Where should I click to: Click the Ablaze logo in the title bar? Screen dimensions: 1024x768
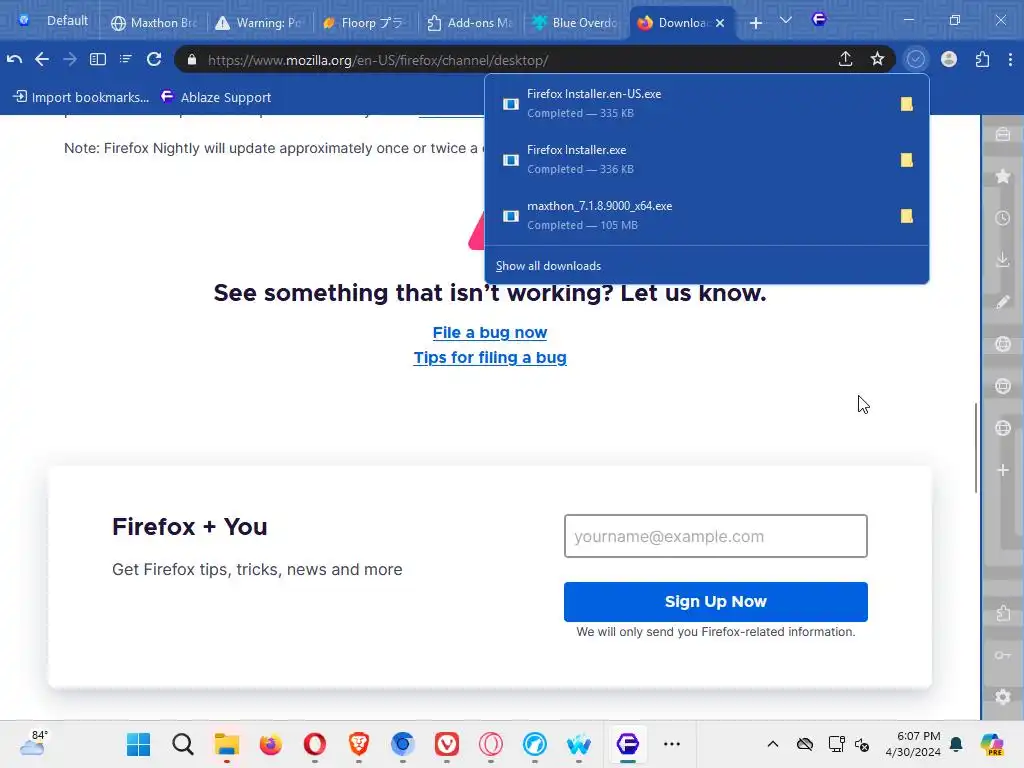point(819,20)
